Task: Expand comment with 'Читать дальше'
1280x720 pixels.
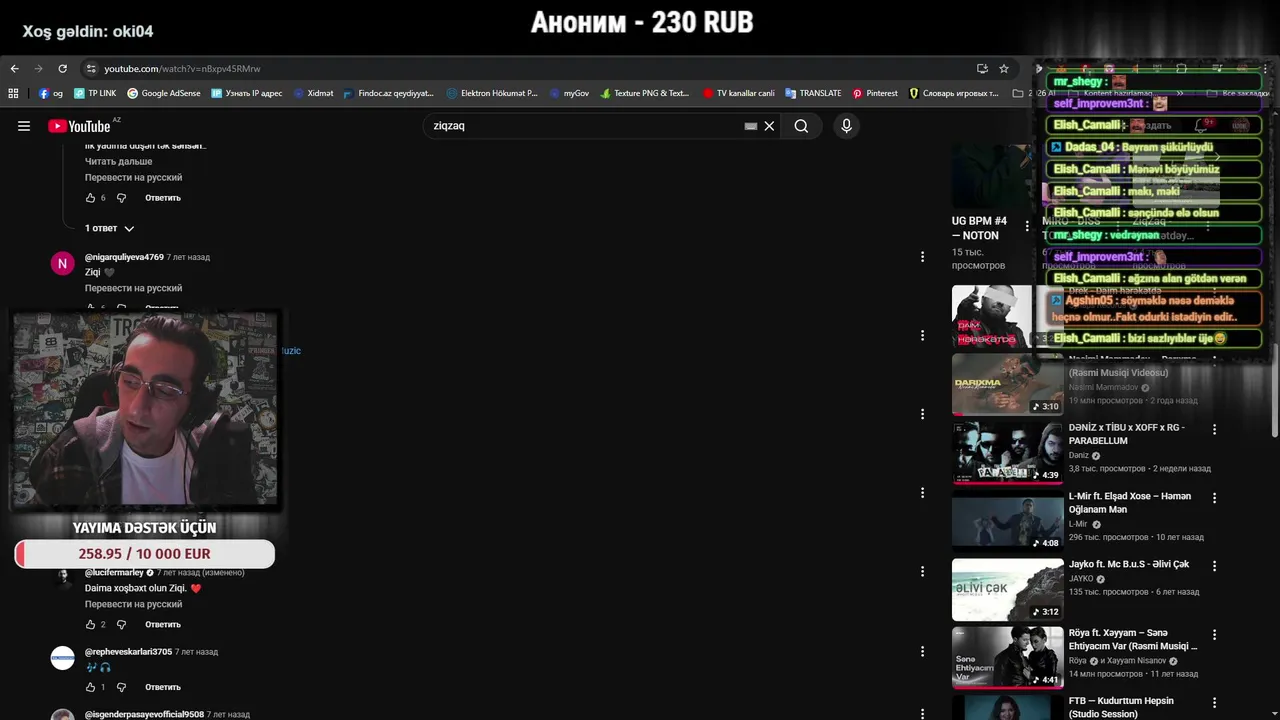Action: pyautogui.click(x=118, y=161)
